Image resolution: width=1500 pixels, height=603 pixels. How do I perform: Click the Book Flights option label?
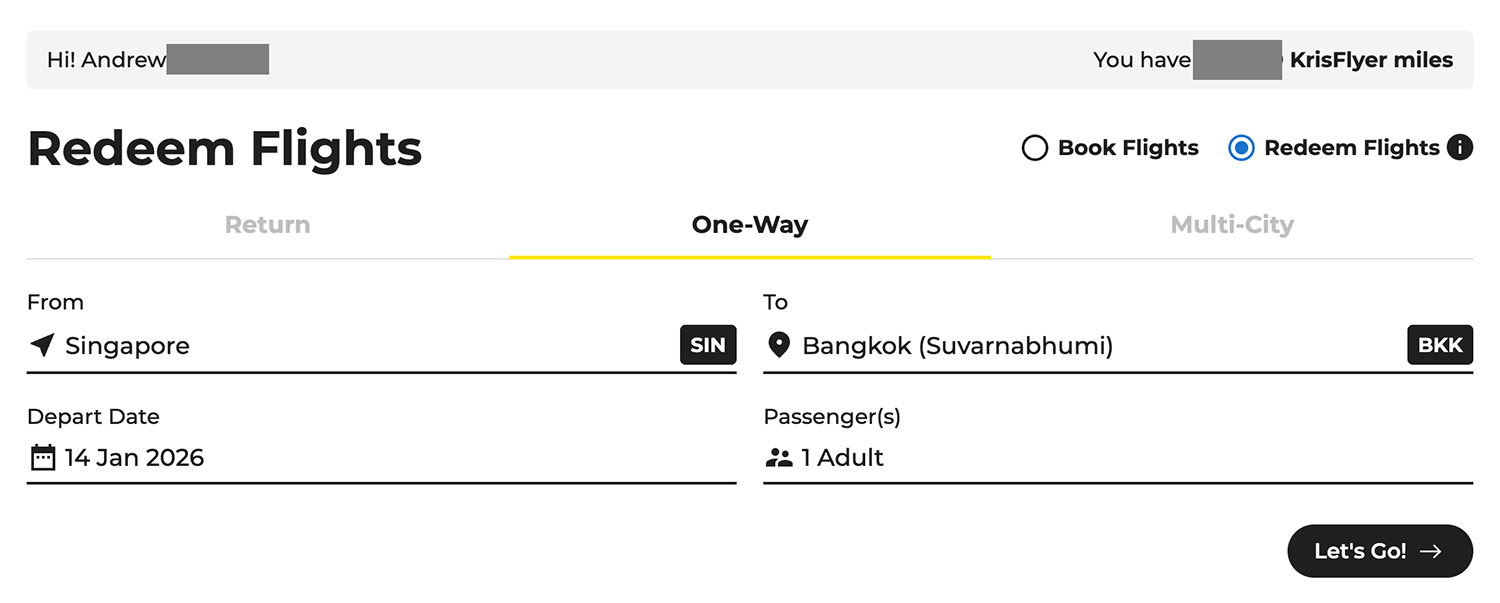(x=1128, y=148)
